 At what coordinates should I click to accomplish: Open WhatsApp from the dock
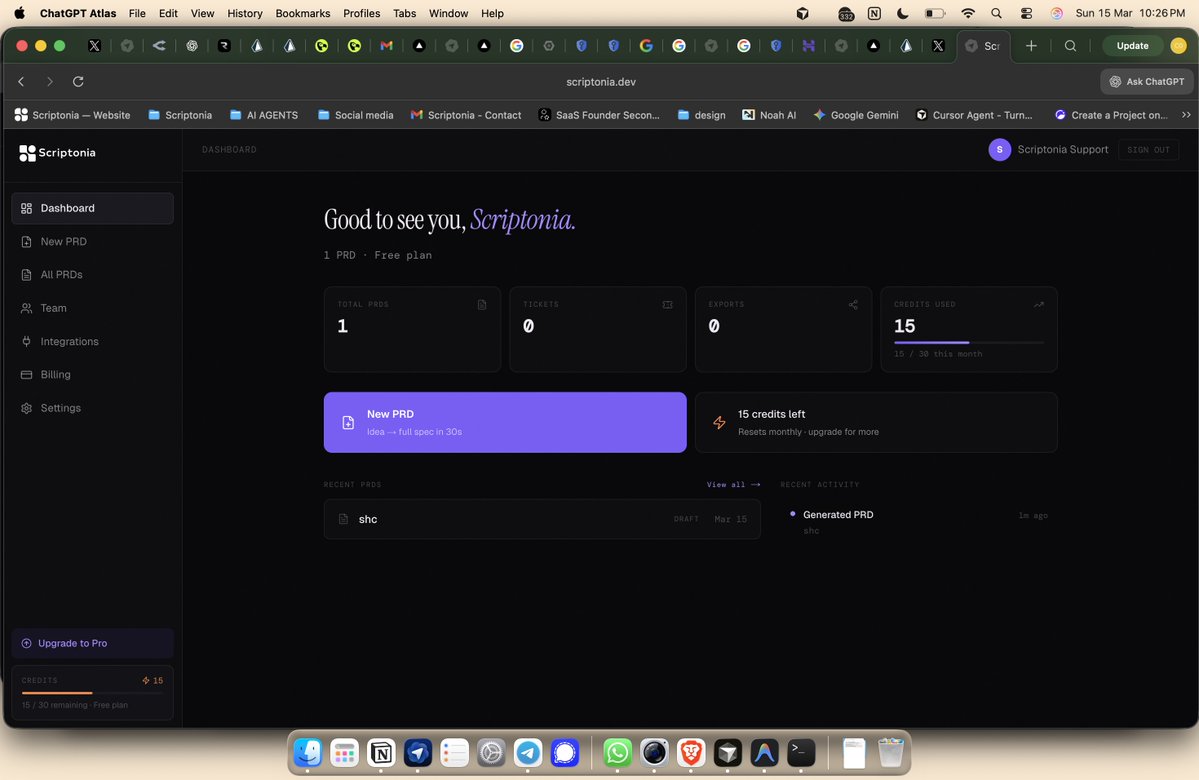pos(617,753)
